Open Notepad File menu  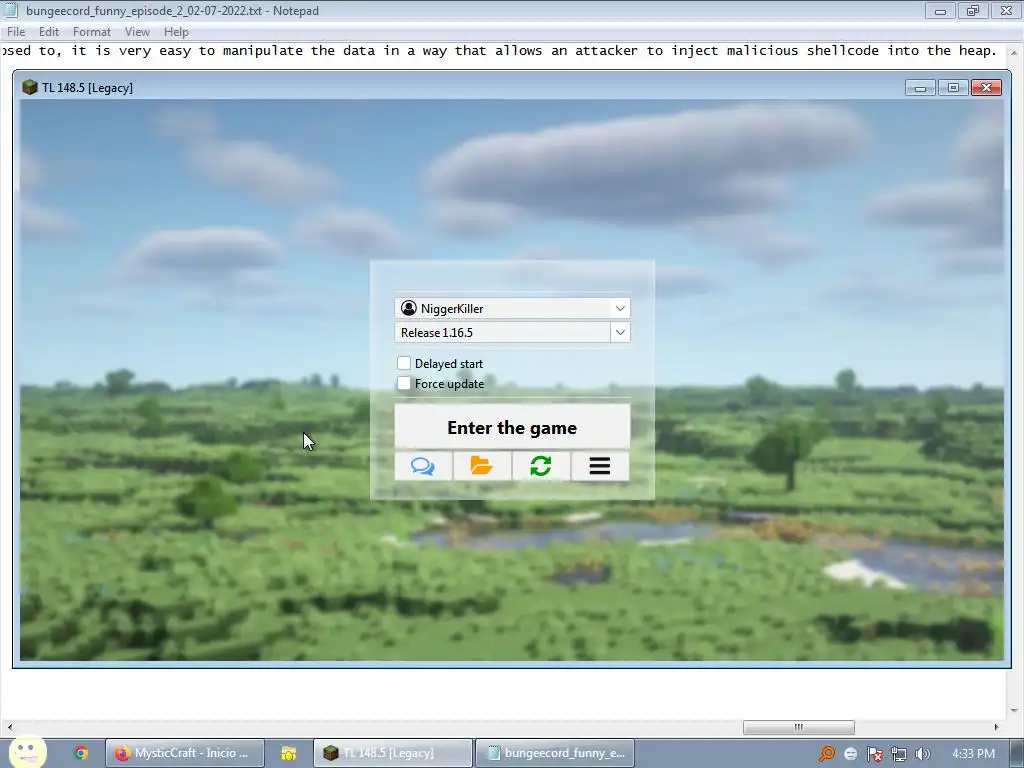pos(16,32)
